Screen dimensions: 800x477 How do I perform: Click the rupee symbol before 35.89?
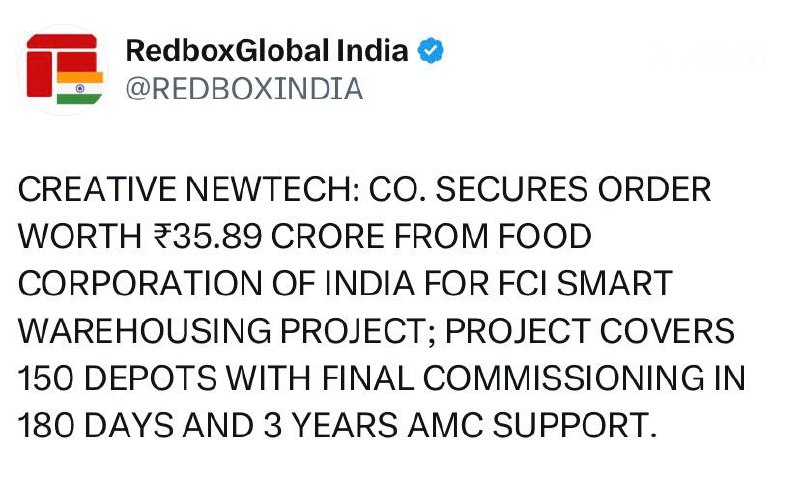pos(163,237)
